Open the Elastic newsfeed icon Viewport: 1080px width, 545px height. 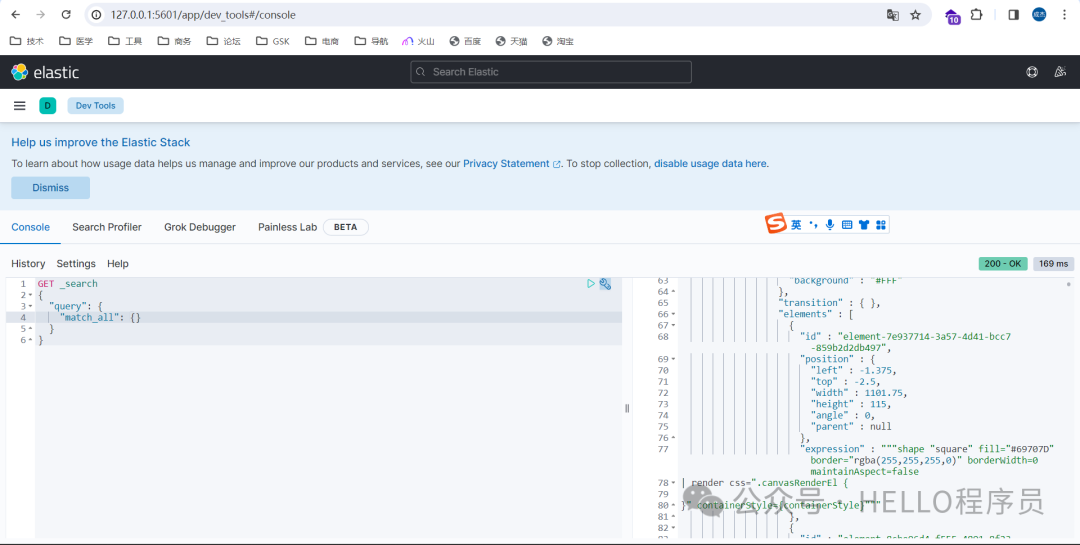point(1060,72)
